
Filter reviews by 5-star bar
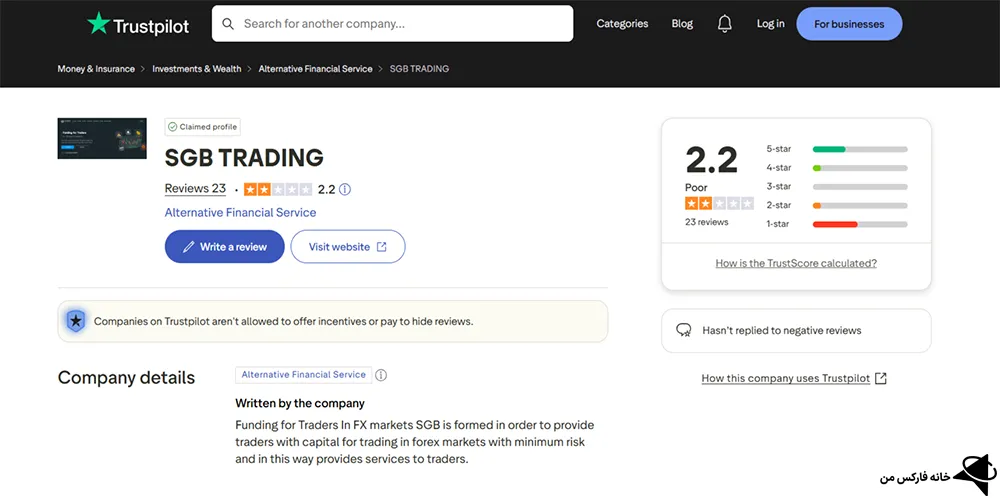pos(860,149)
